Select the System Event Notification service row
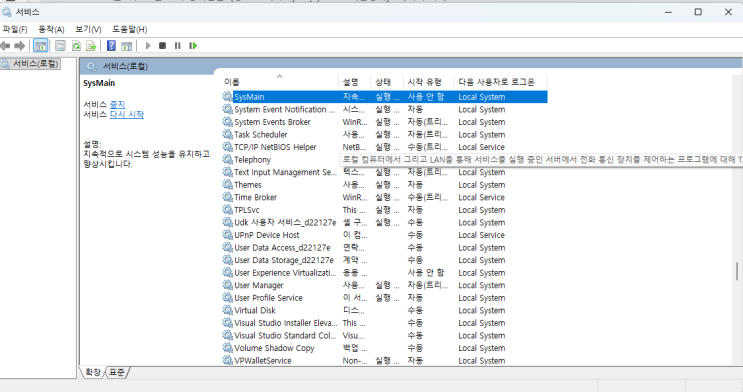 click(384, 109)
